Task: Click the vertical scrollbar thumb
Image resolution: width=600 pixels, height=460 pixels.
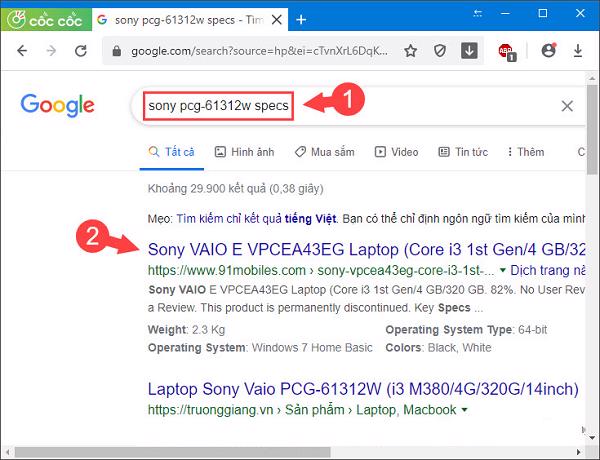Action: coord(592,130)
